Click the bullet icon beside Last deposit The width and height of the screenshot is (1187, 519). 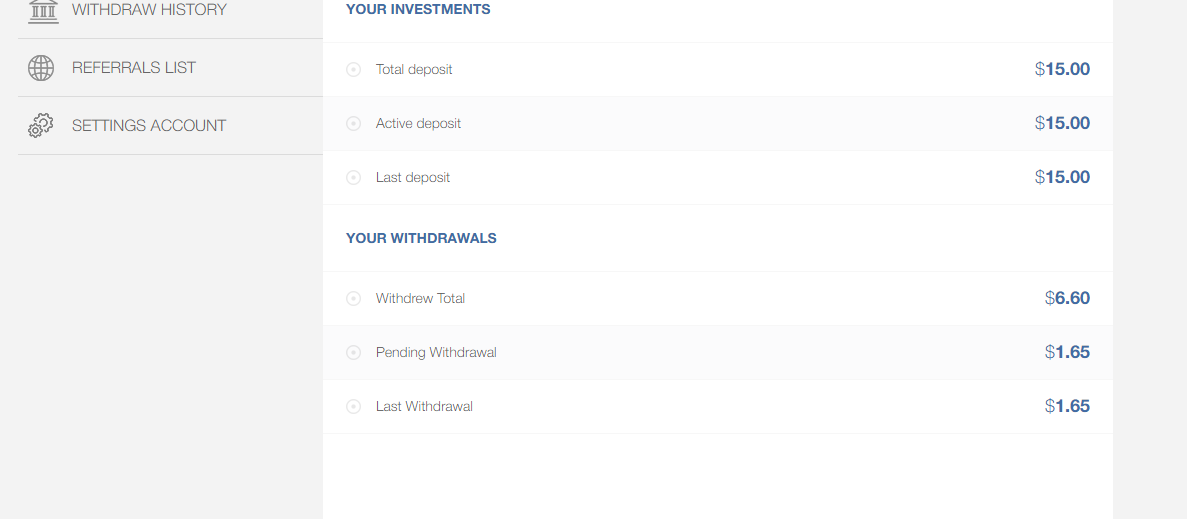click(353, 178)
